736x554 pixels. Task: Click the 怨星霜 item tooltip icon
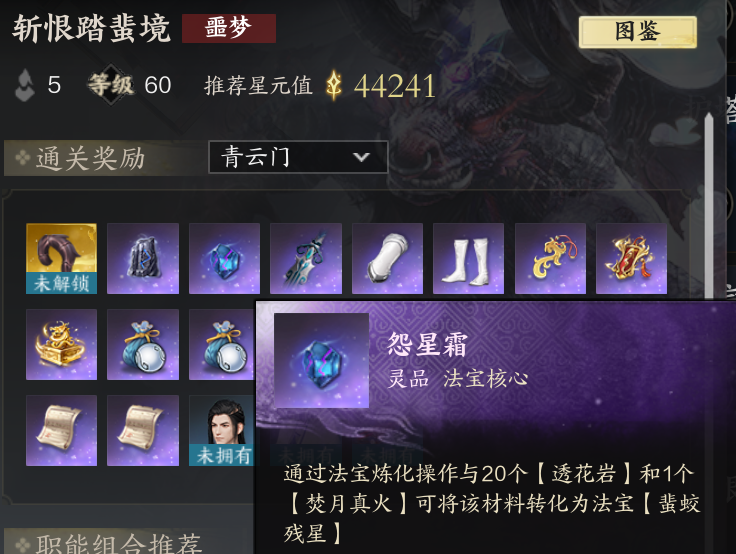click(x=322, y=361)
